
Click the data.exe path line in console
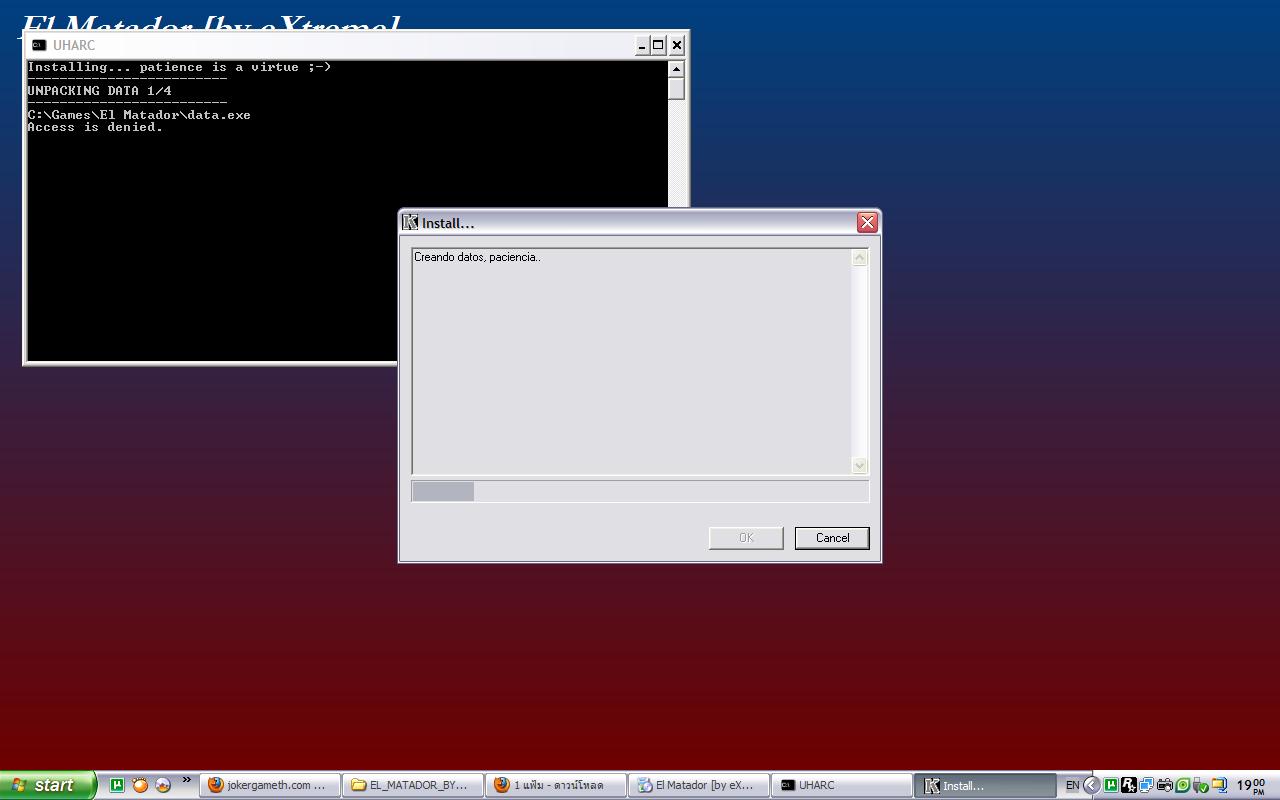[x=139, y=115]
